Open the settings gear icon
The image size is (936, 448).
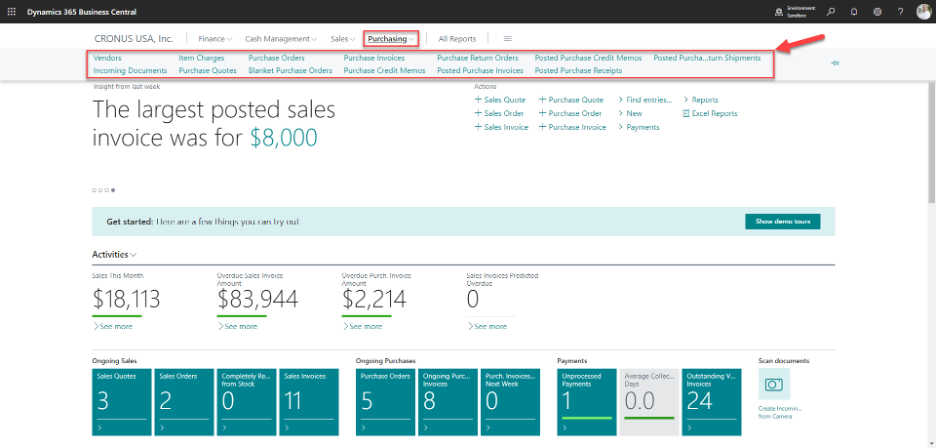pos(877,11)
